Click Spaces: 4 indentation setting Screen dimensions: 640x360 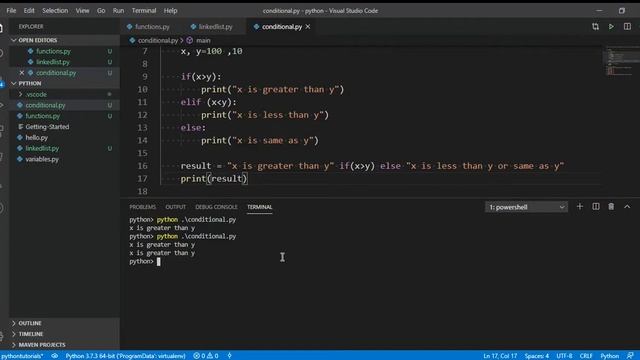(x=537, y=356)
